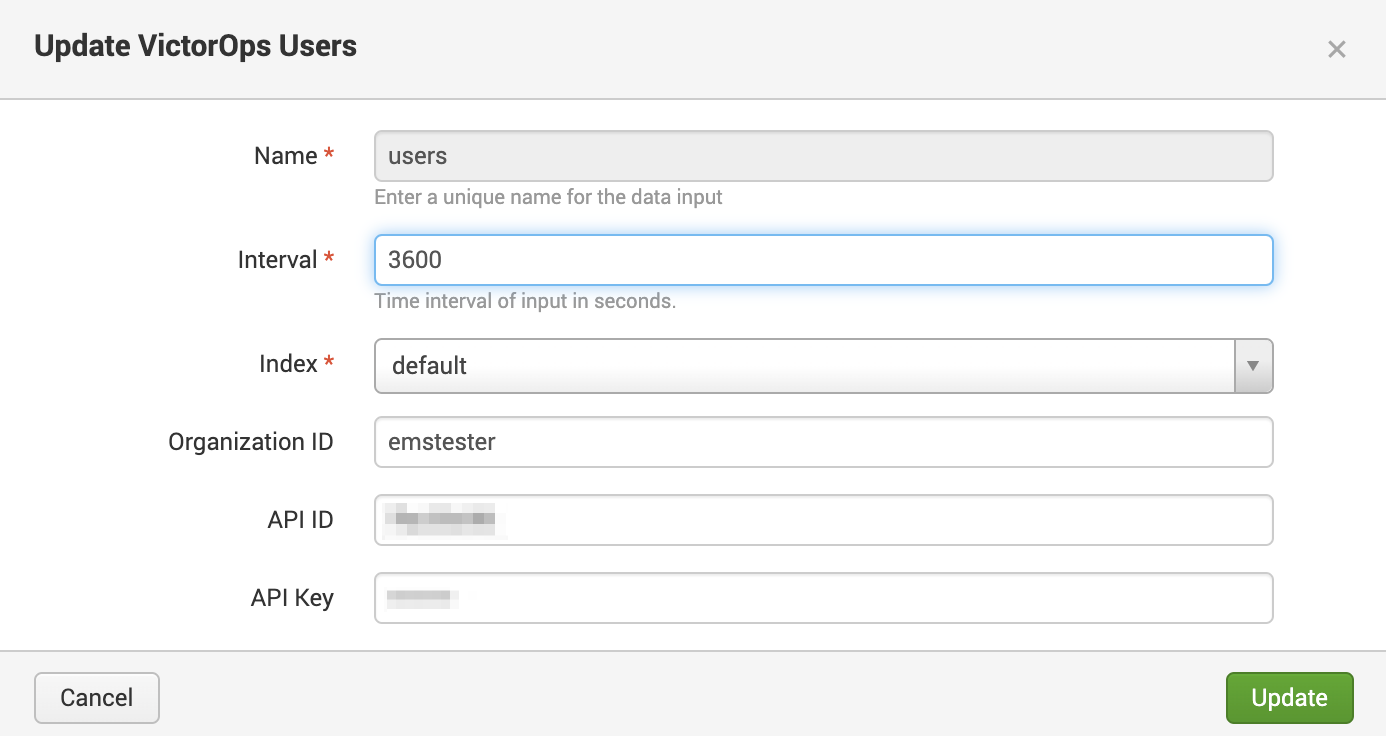Click the API Key label
Screen dimensions: 1386x736
[292, 598]
